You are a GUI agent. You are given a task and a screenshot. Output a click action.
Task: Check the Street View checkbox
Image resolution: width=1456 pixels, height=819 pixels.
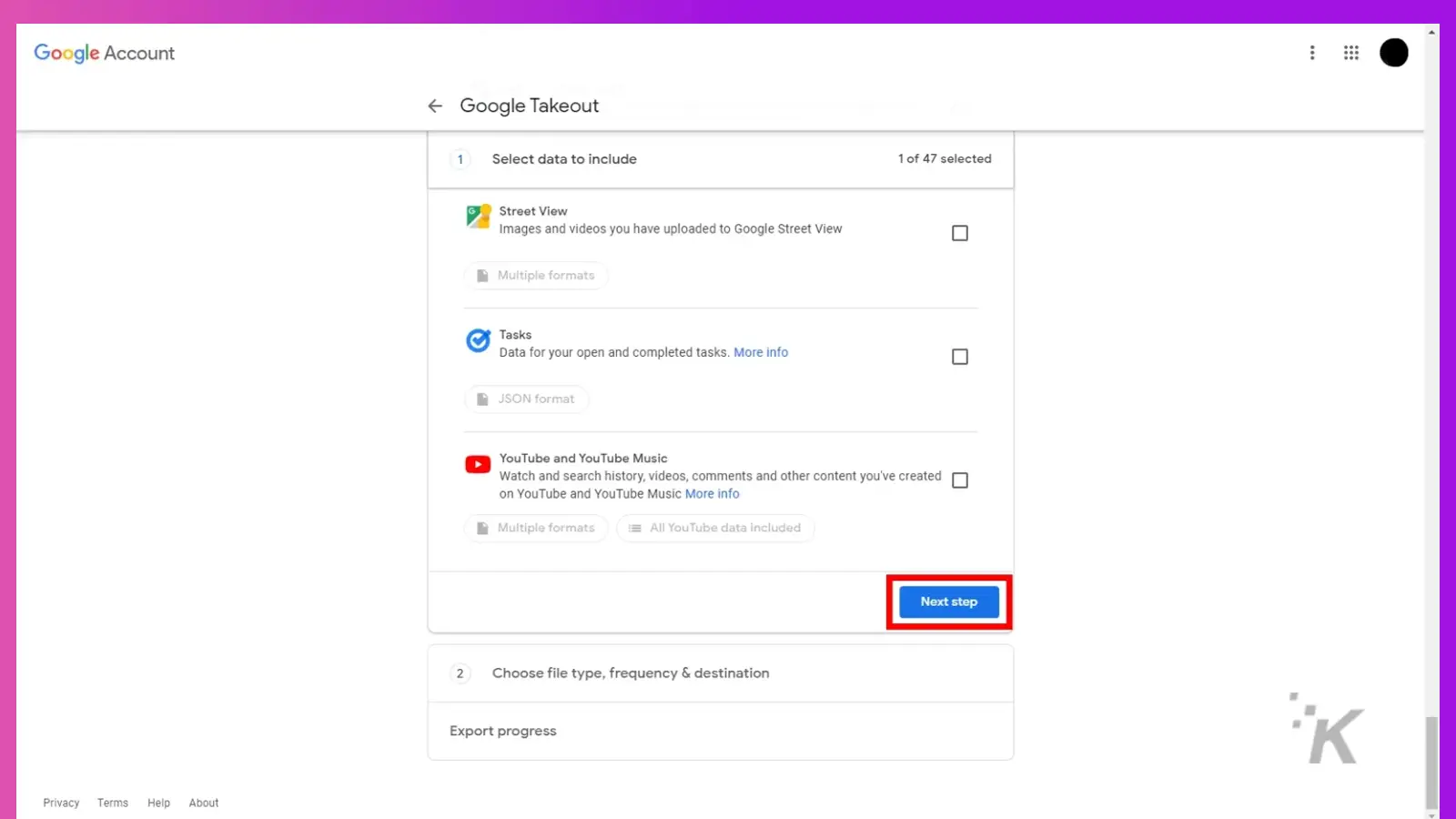pyautogui.click(x=960, y=233)
